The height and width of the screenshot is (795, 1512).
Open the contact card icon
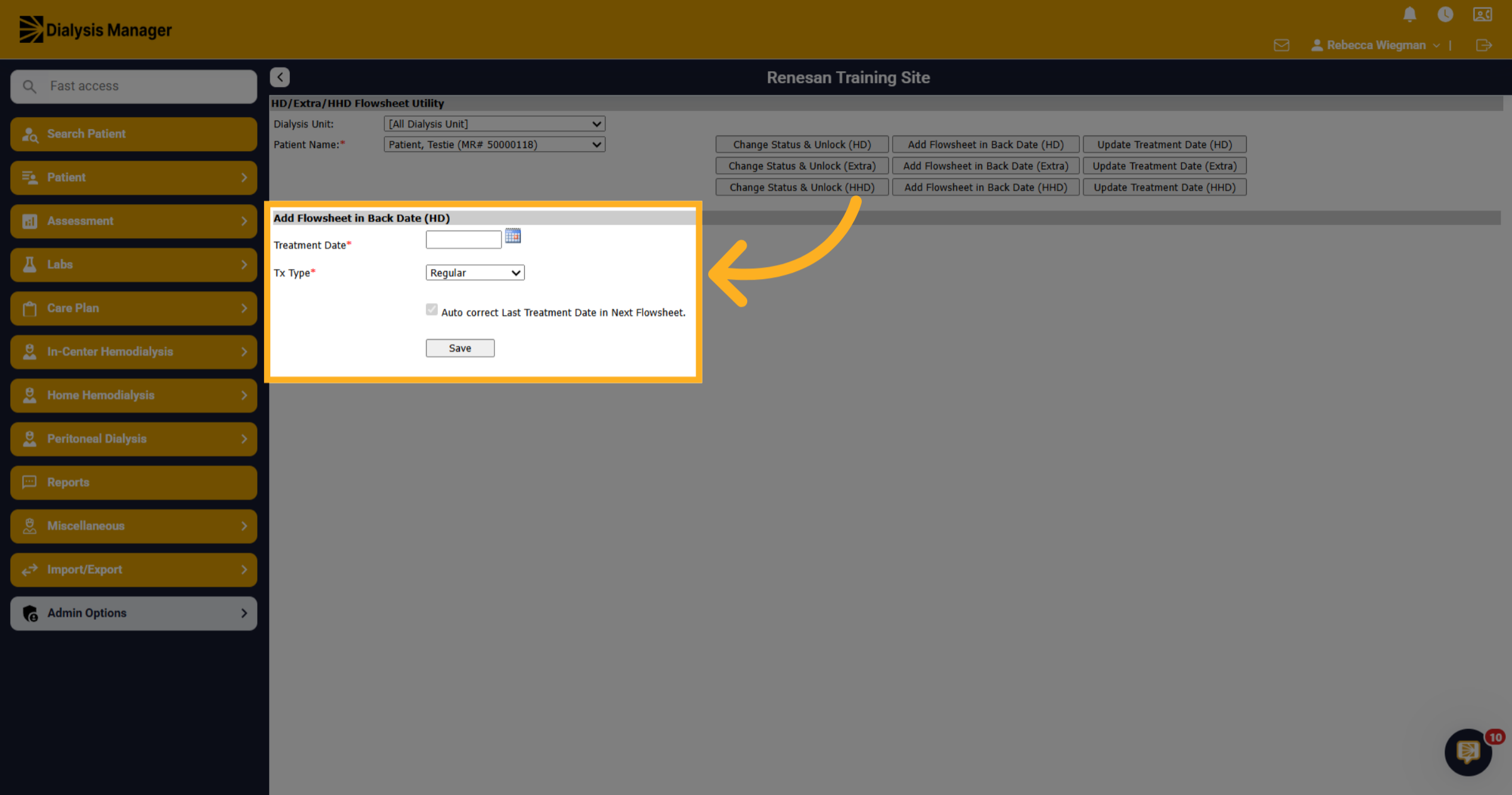[x=1482, y=14]
